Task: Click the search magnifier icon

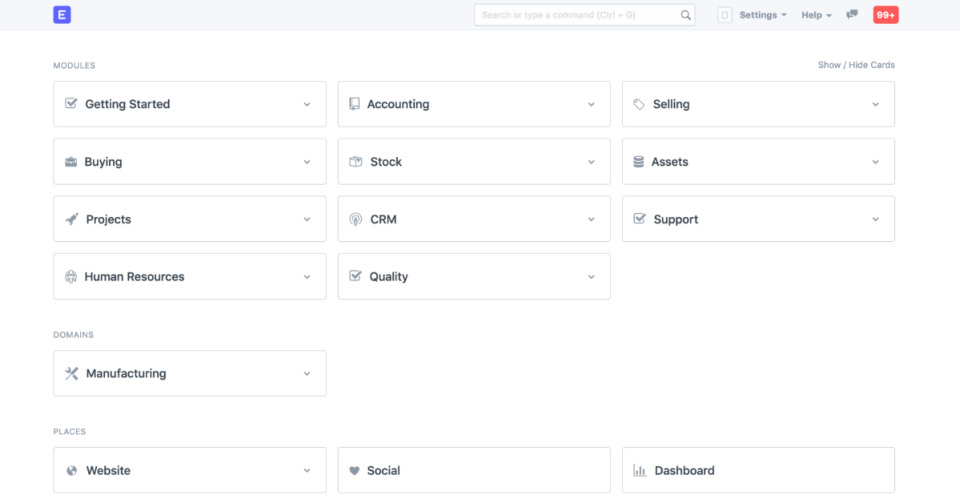Action: (x=686, y=15)
